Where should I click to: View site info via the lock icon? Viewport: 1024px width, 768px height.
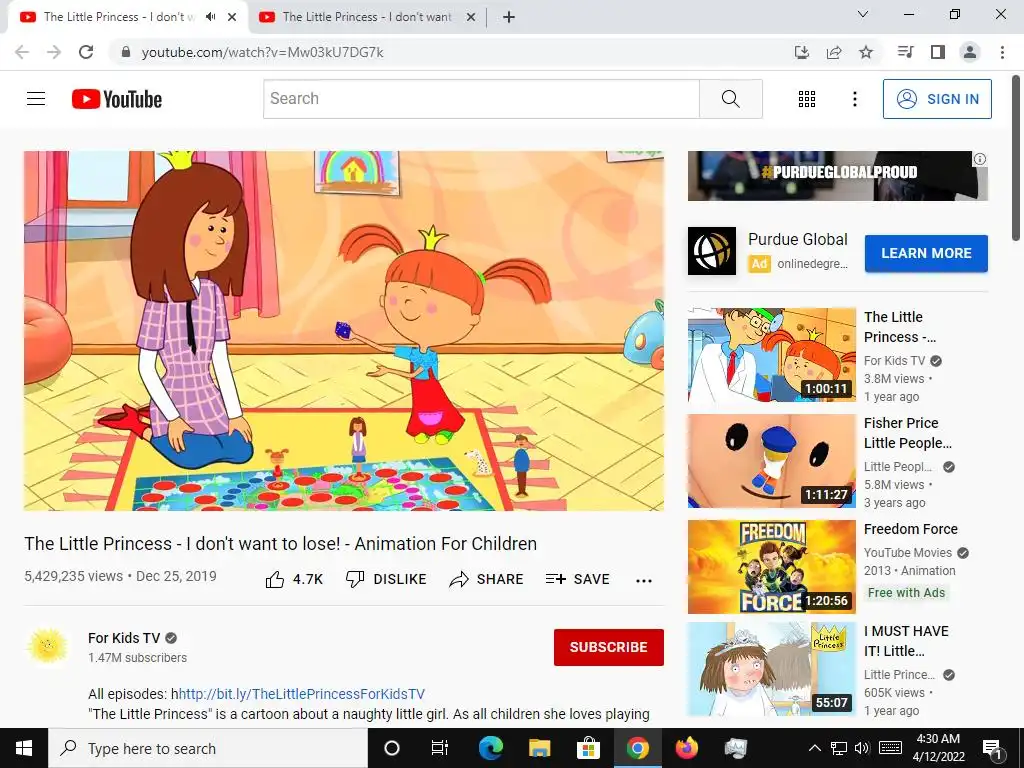point(126,52)
